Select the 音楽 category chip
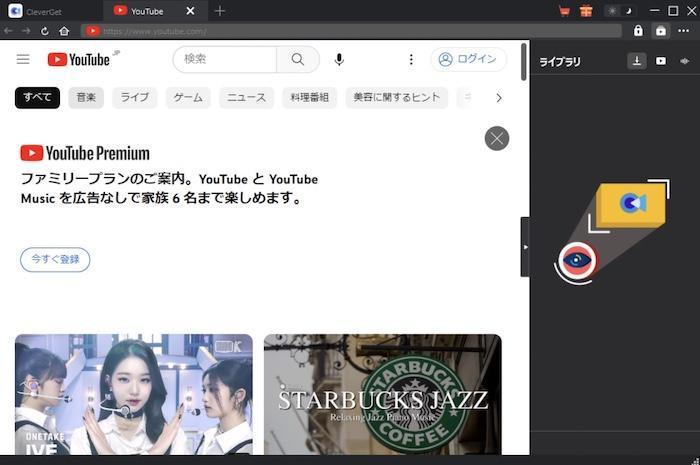700x465 pixels. tap(86, 98)
